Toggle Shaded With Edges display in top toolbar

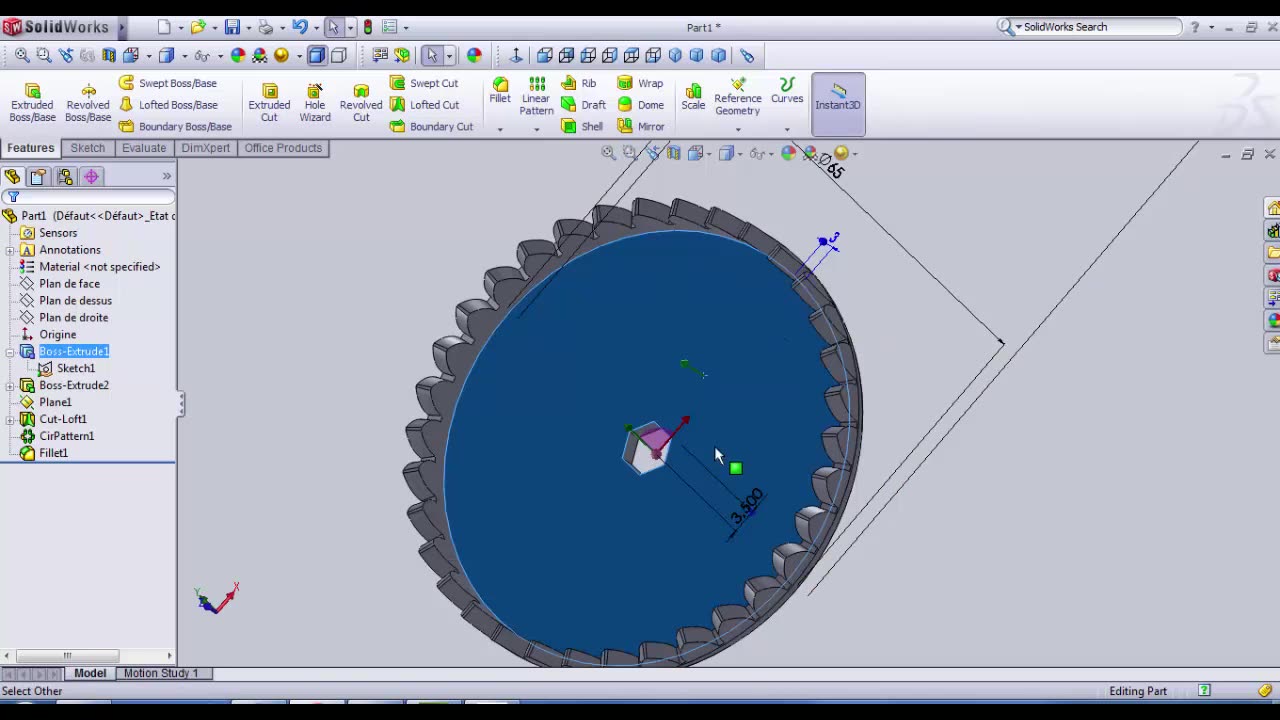click(x=317, y=56)
